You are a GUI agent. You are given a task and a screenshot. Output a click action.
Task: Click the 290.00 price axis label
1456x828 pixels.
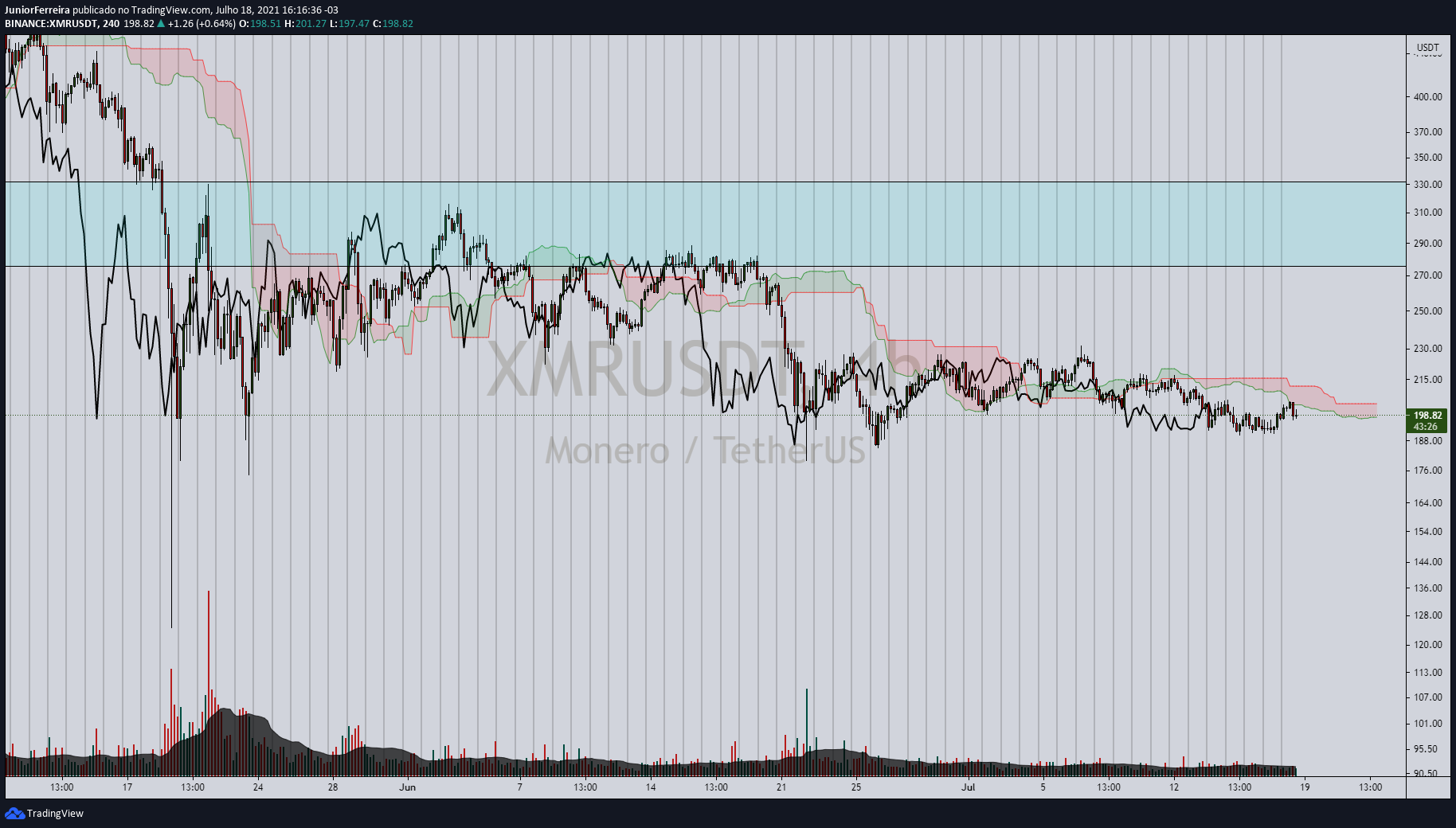click(1427, 244)
